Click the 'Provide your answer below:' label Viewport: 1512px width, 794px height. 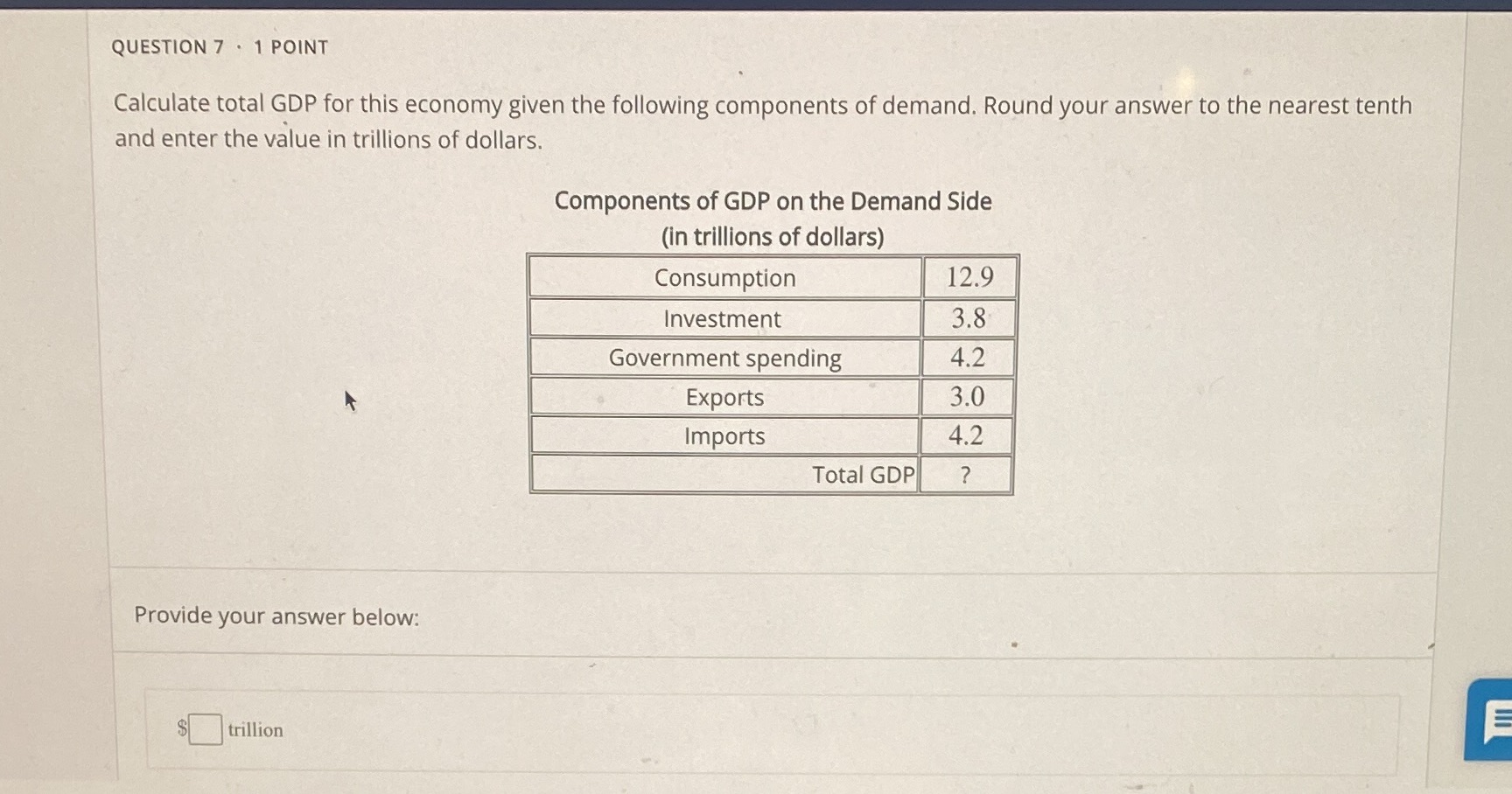click(276, 616)
